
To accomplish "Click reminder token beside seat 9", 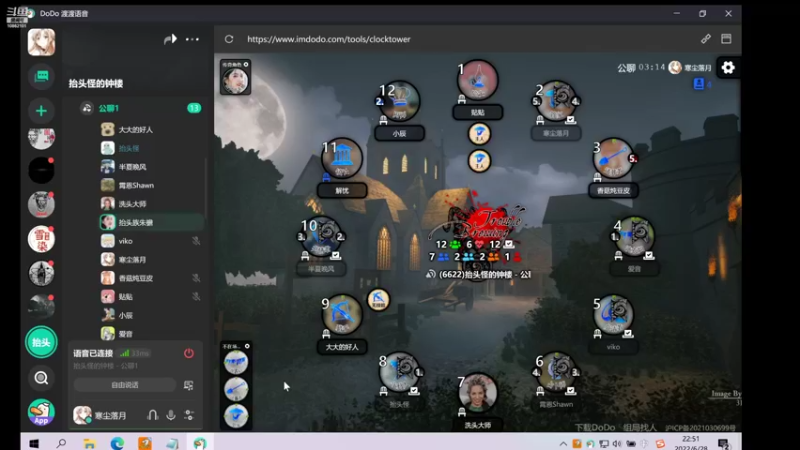I will (378, 300).
